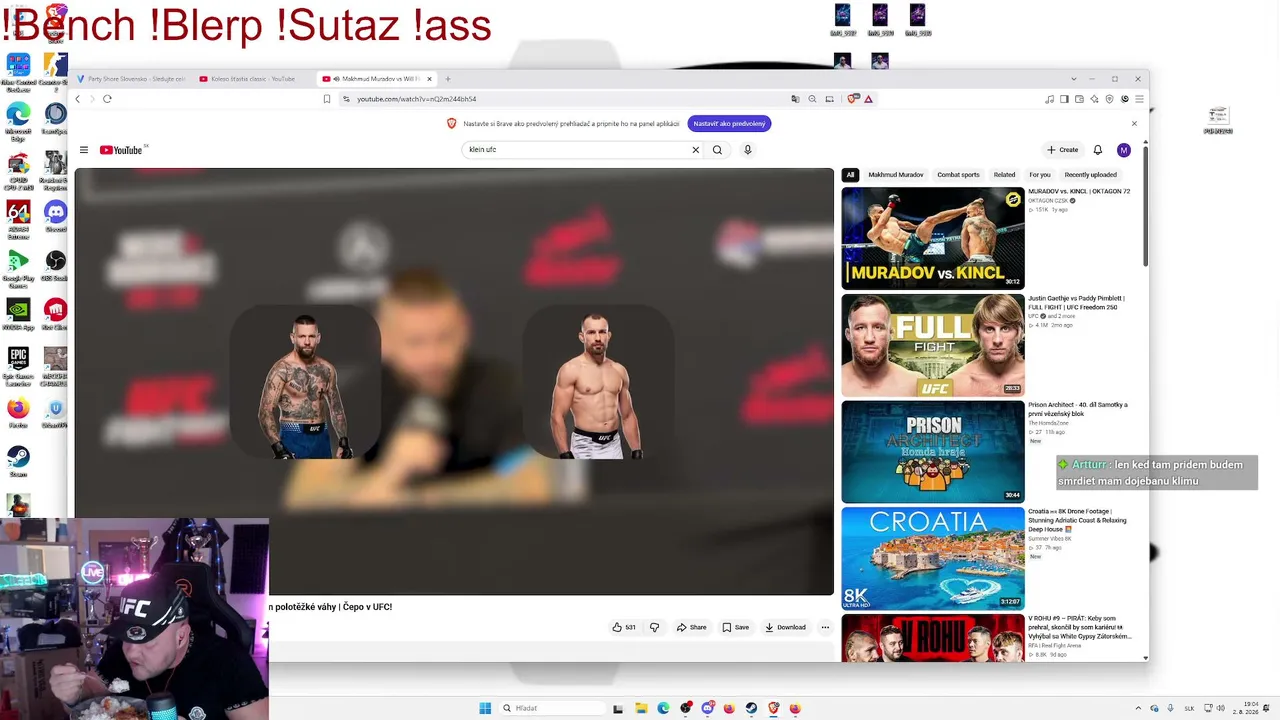Switch to the Party Shore Slovensko tab

(133, 79)
